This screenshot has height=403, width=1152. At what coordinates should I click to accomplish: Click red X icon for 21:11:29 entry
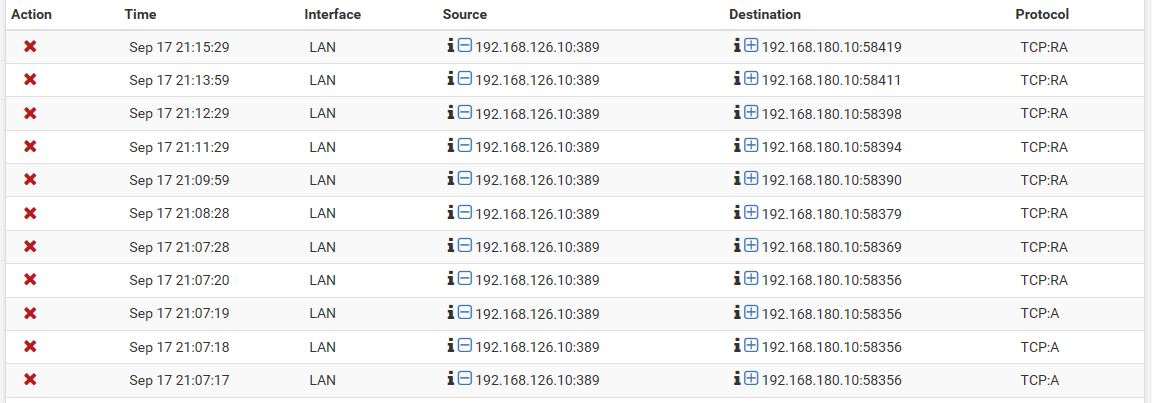click(30, 146)
